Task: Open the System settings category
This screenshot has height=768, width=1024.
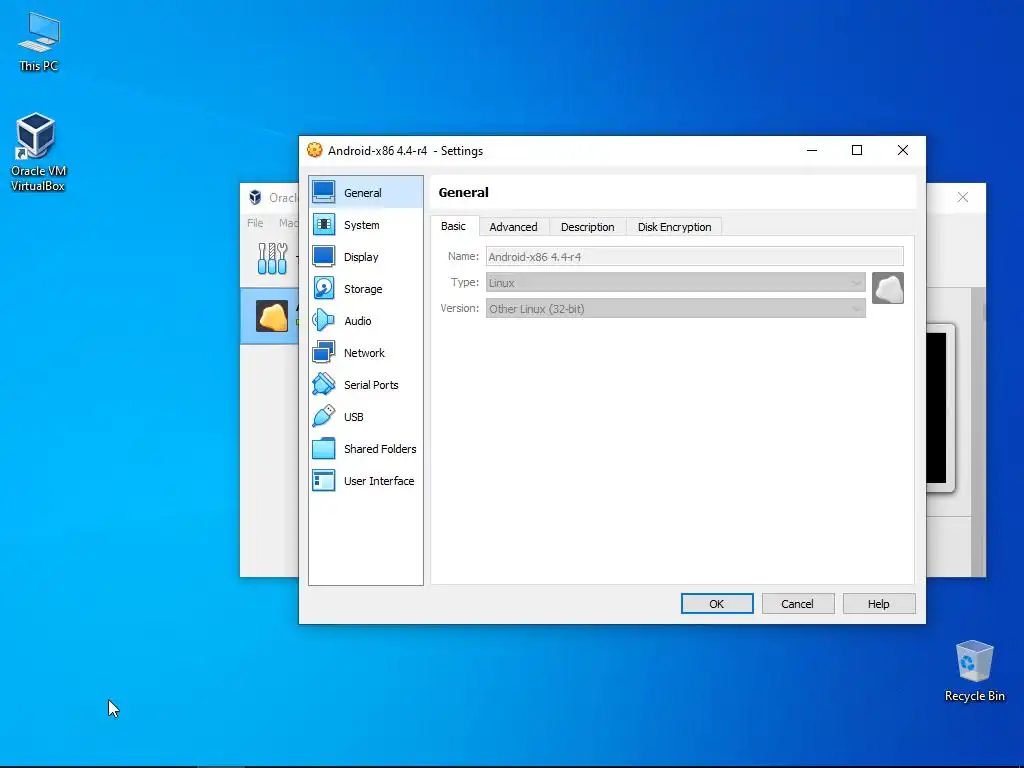Action: [366, 225]
